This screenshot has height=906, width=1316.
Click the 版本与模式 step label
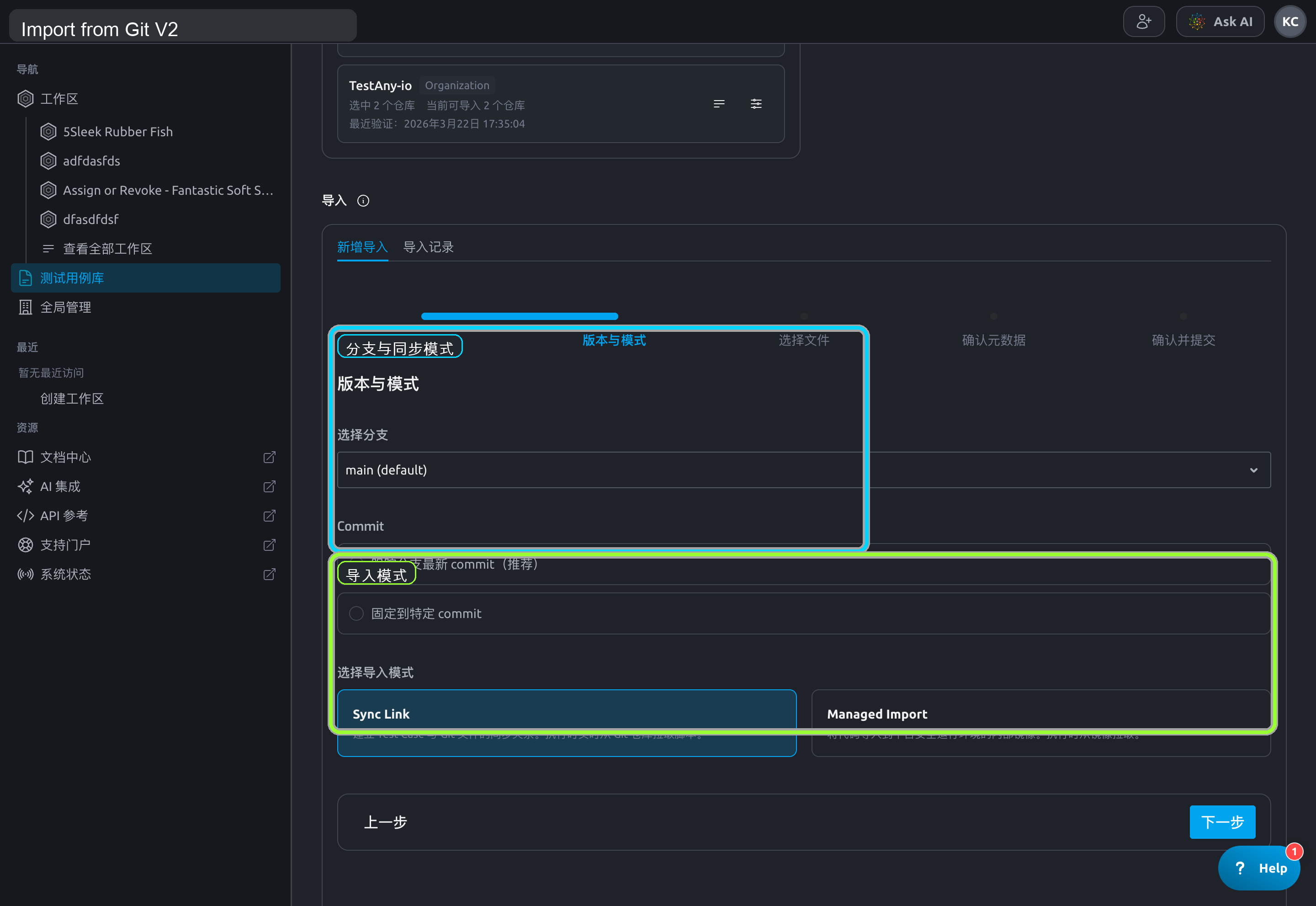(x=614, y=340)
